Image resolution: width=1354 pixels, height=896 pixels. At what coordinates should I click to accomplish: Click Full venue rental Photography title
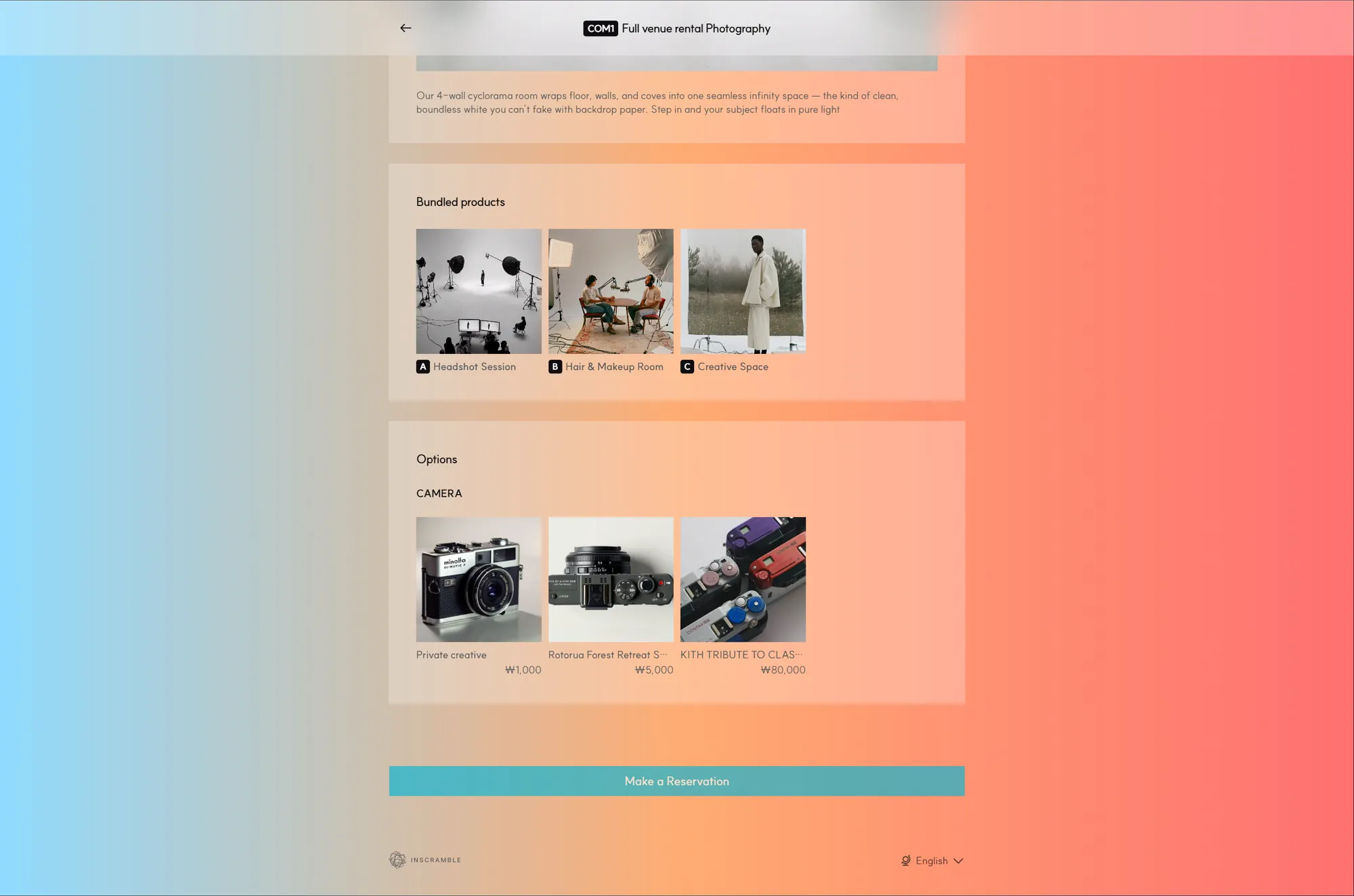[x=696, y=28]
